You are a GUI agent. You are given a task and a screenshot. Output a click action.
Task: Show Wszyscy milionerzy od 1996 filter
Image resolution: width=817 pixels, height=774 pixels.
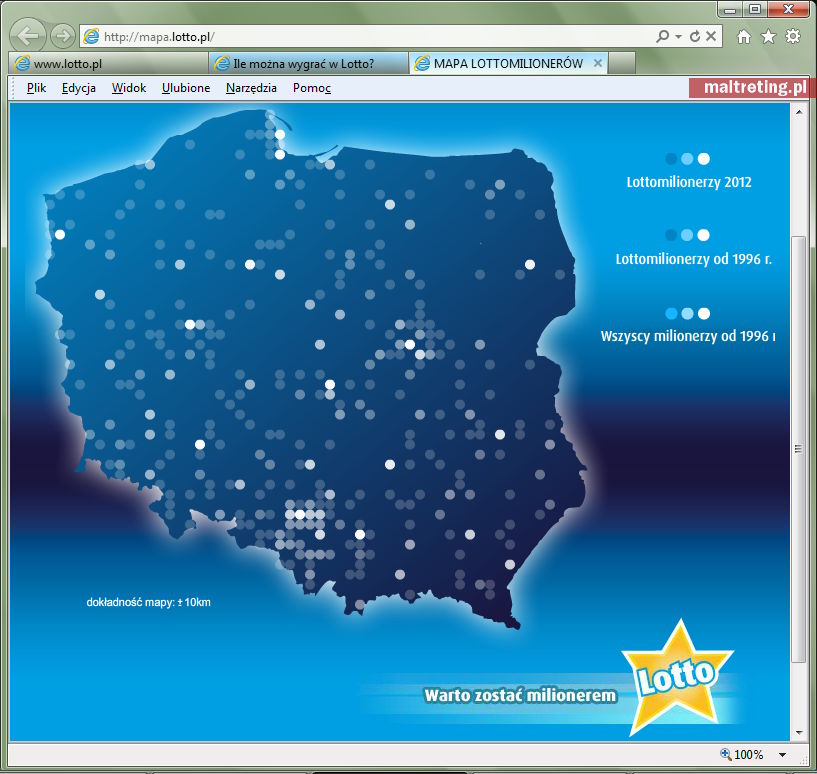click(688, 336)
